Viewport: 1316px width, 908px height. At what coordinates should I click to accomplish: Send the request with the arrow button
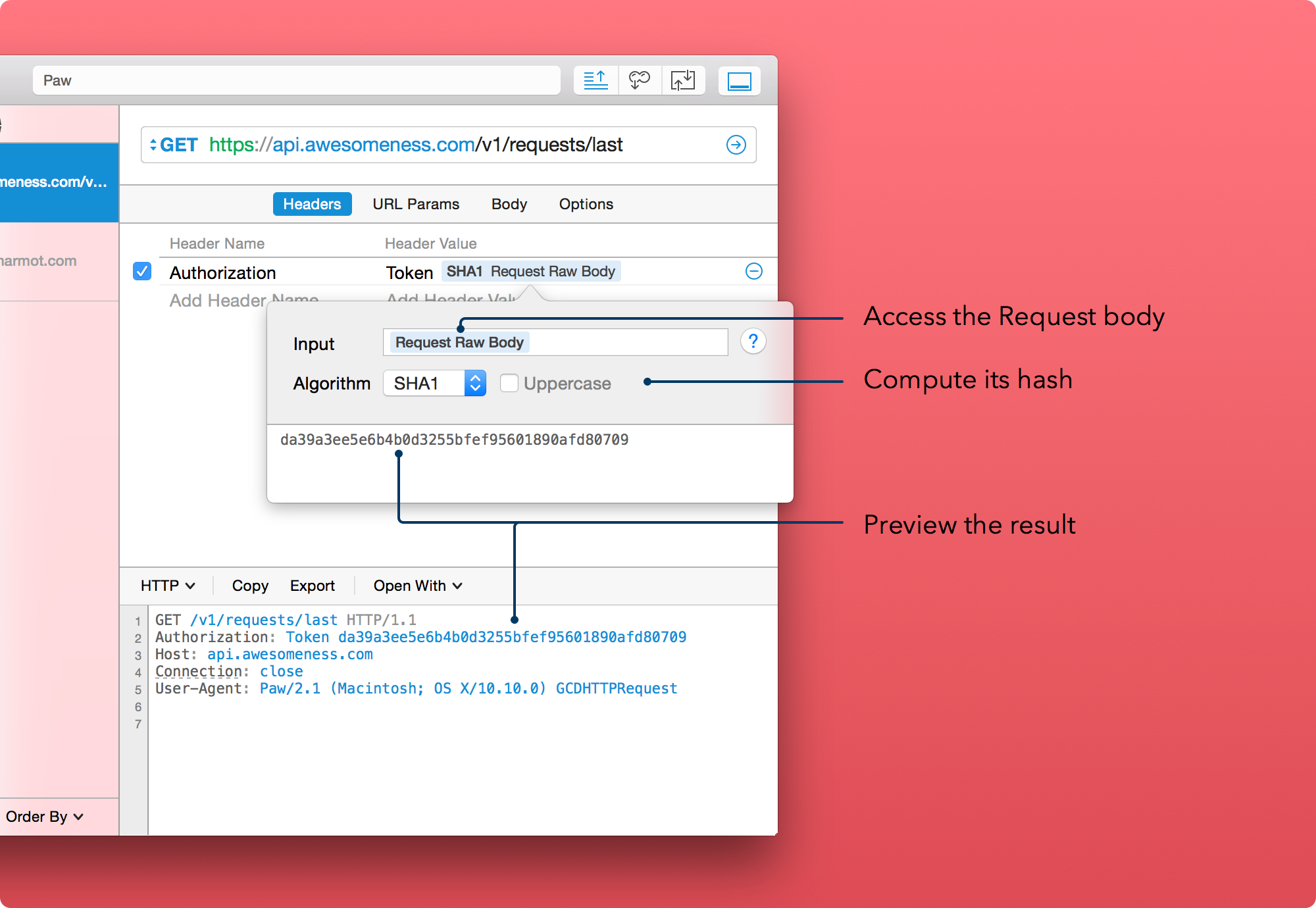pos(736,145)
